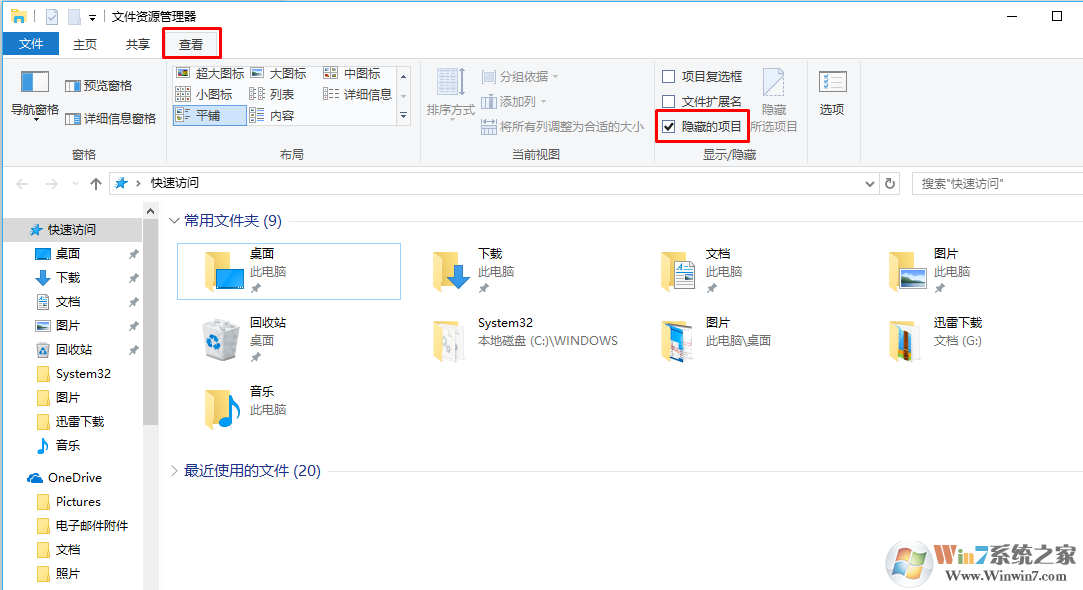Select Photos (照片) folder in sidebar

point(68,573)
